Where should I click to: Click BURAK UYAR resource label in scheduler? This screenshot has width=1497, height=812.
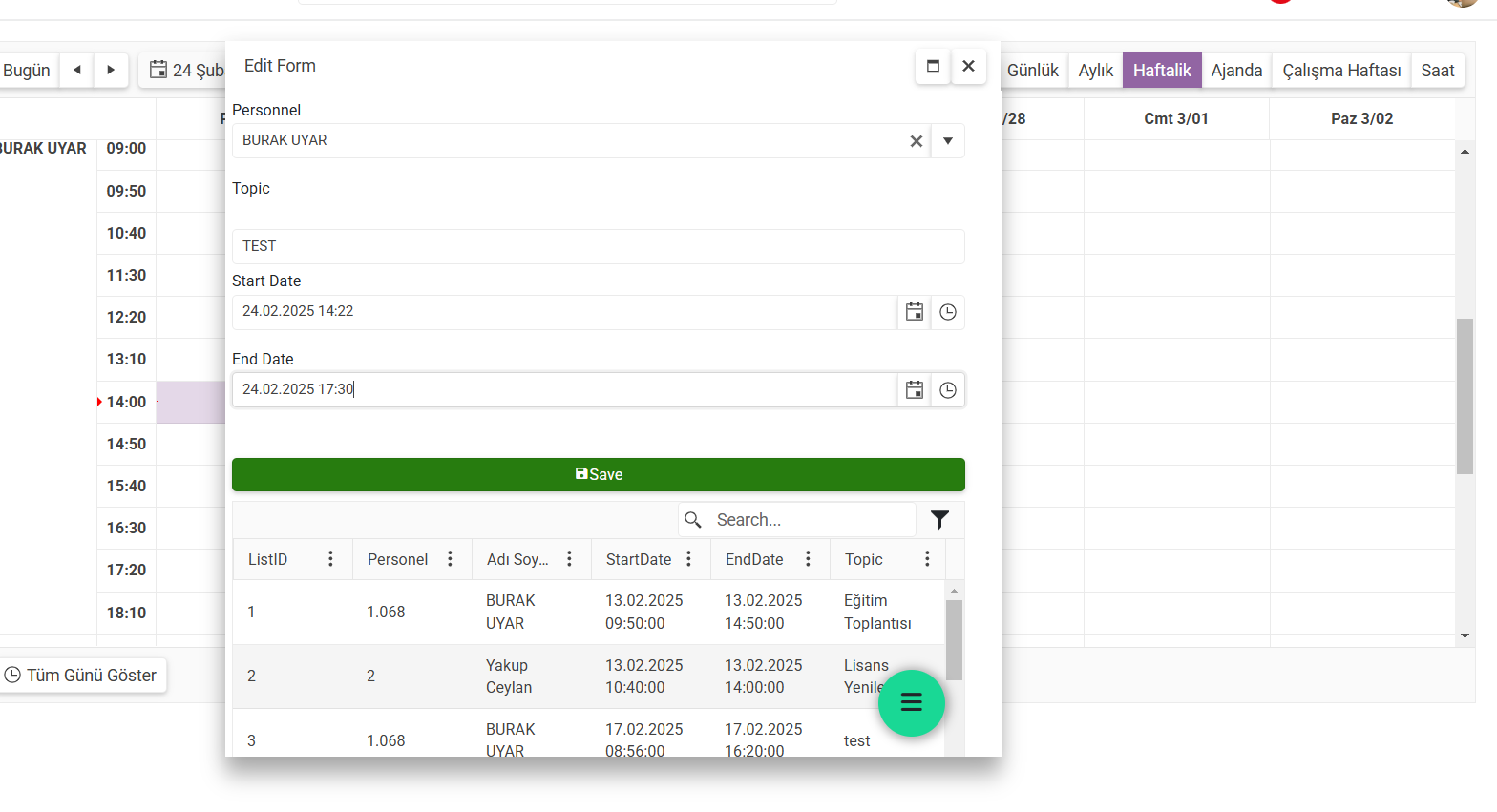[x=43, y=149]
